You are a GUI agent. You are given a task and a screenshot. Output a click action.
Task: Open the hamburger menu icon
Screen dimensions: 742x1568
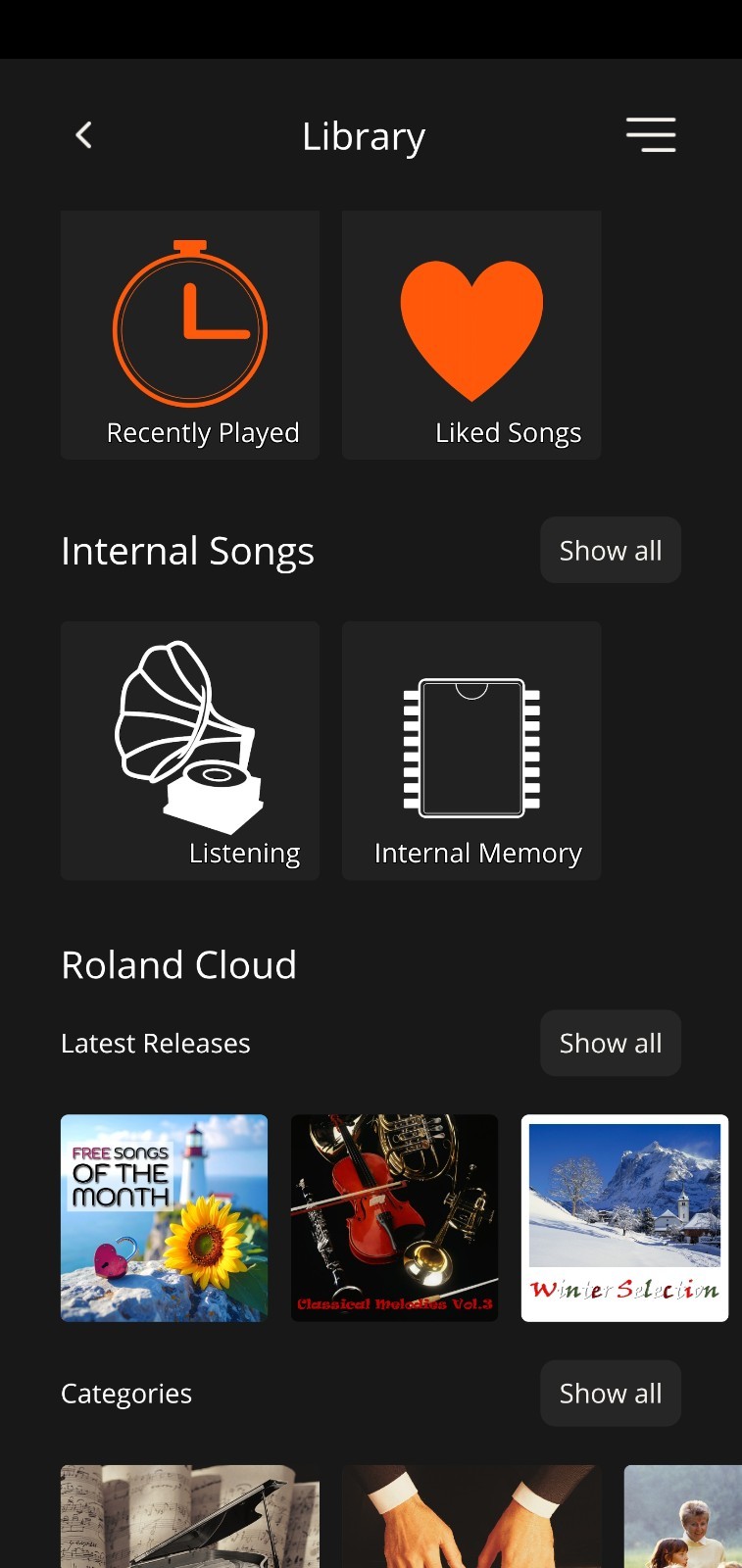point(651,135)
